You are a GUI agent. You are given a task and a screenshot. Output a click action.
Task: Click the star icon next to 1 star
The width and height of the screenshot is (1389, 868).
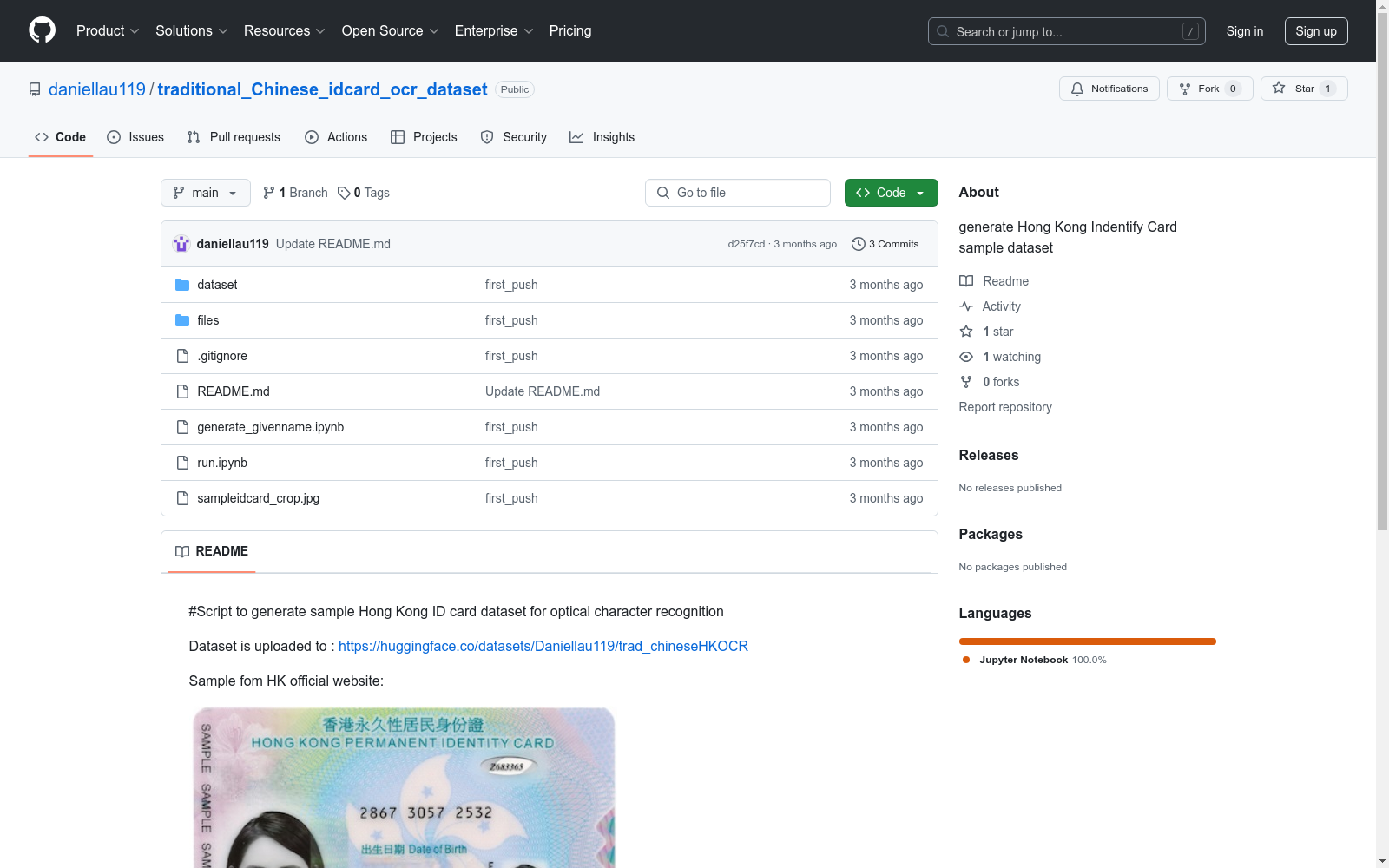(966, 332)
